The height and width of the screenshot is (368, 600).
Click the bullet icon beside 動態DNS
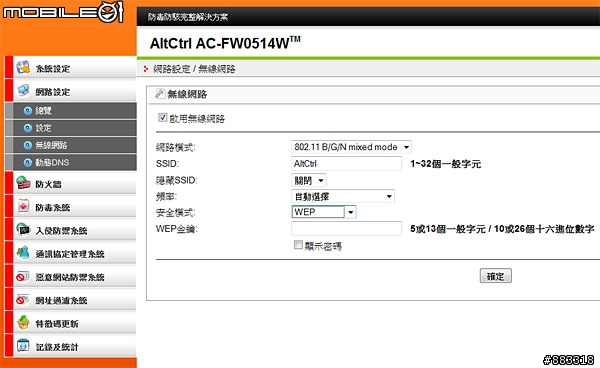pyautogui.click(x=28, y=163)
